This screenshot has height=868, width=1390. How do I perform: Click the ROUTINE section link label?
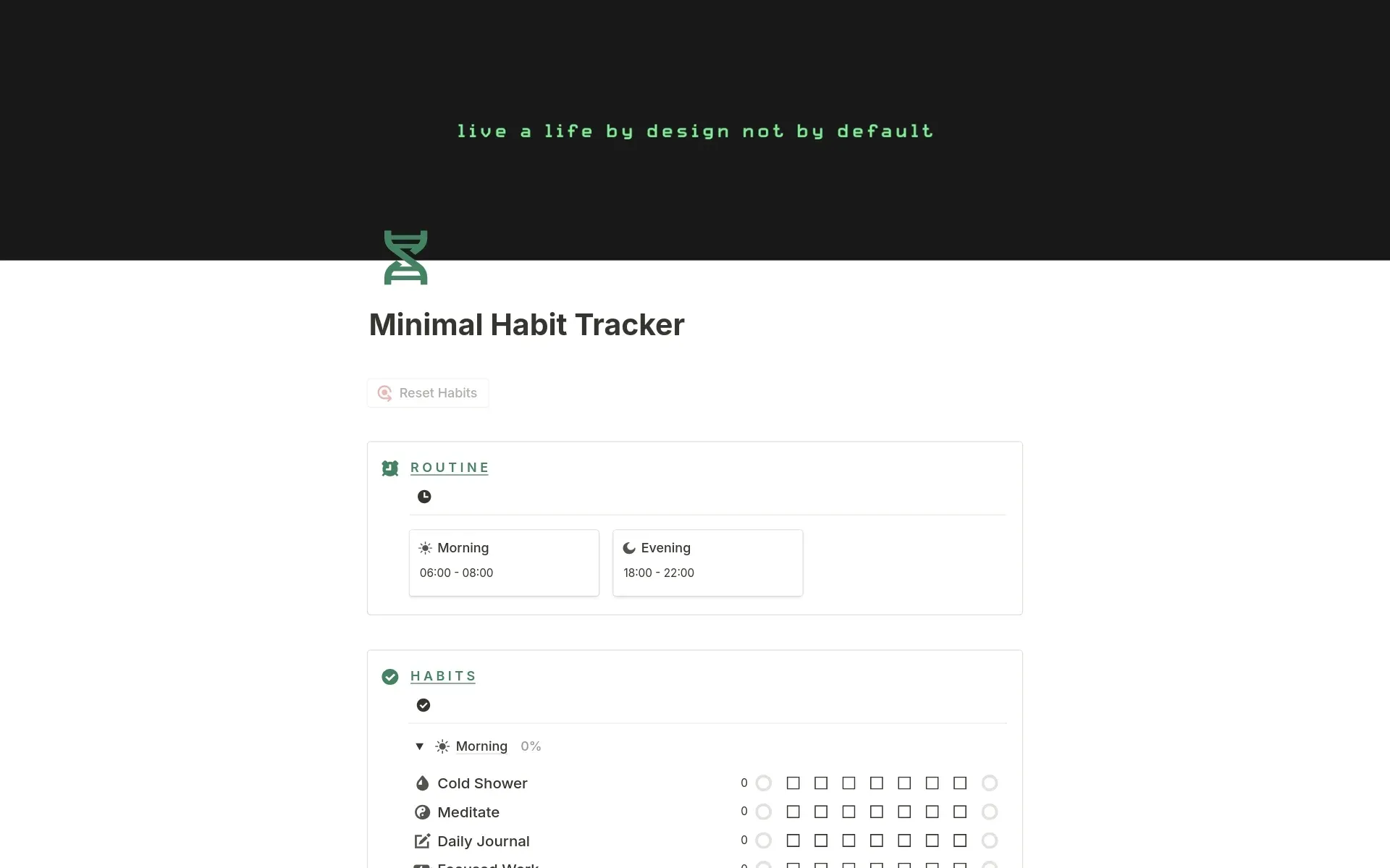450,467
